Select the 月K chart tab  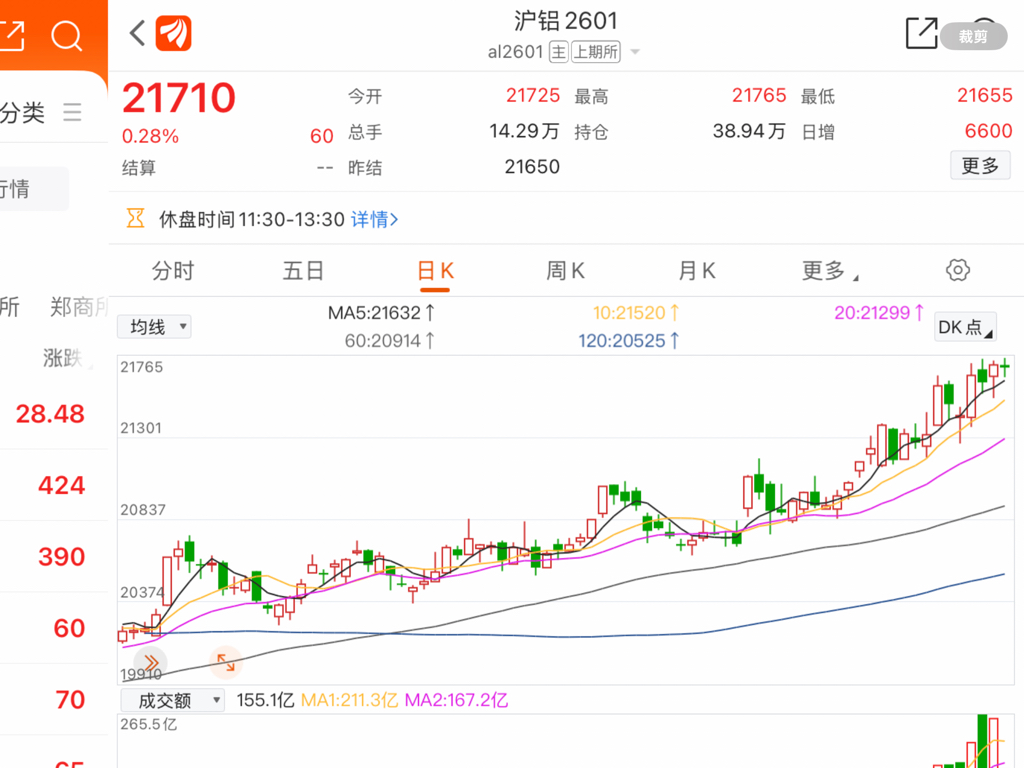(x=697, y=271)
